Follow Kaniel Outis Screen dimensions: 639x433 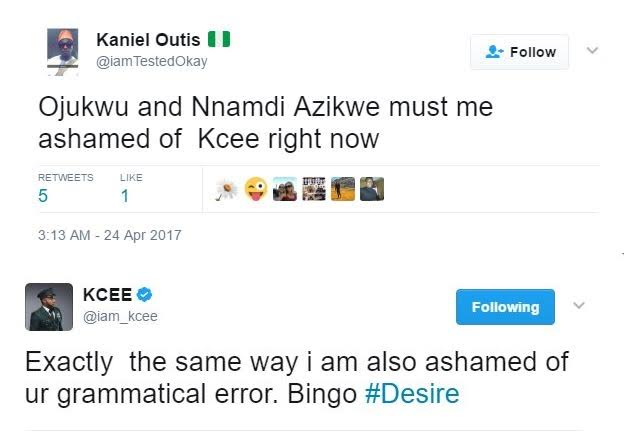click(x=519, y=52)
